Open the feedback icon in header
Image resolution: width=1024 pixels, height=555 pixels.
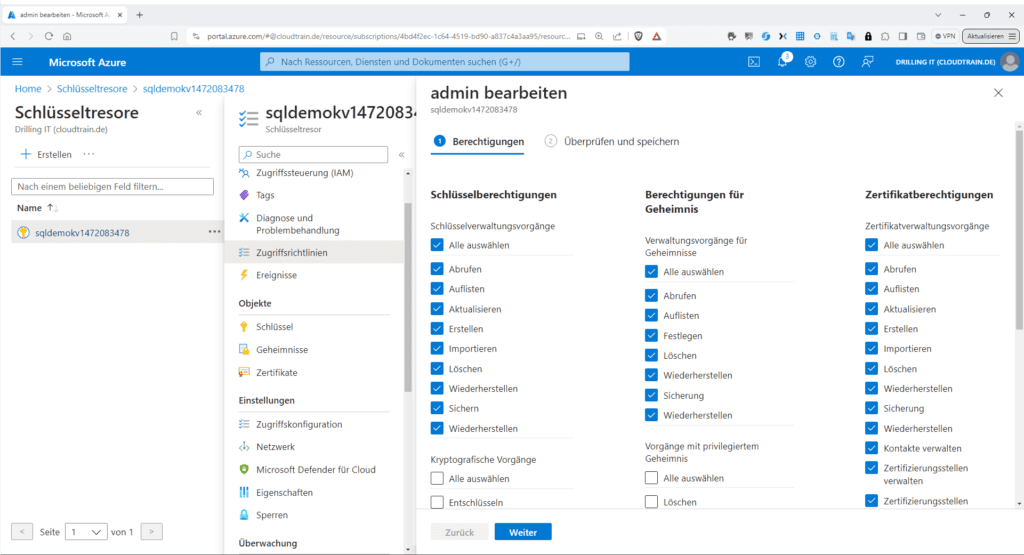pyautogui.click(x=867, y=62)
